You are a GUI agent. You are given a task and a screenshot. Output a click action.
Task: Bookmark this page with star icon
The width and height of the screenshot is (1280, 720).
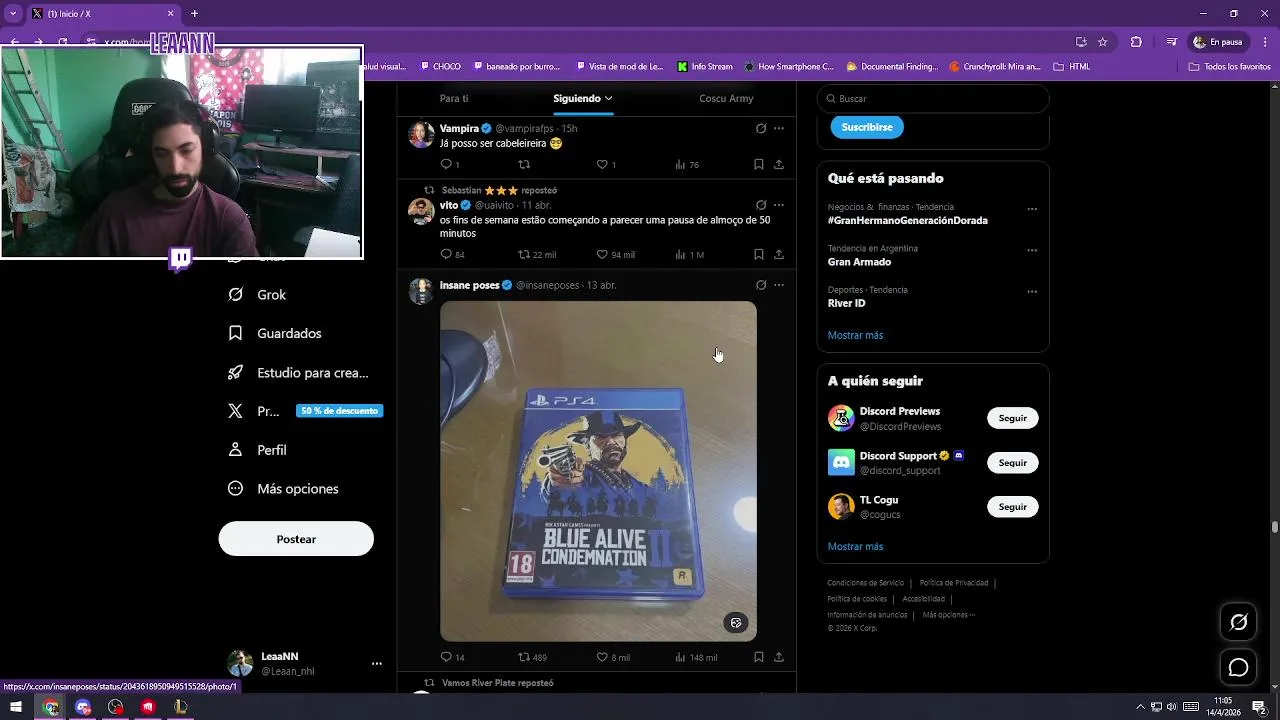pos(1103,42)
